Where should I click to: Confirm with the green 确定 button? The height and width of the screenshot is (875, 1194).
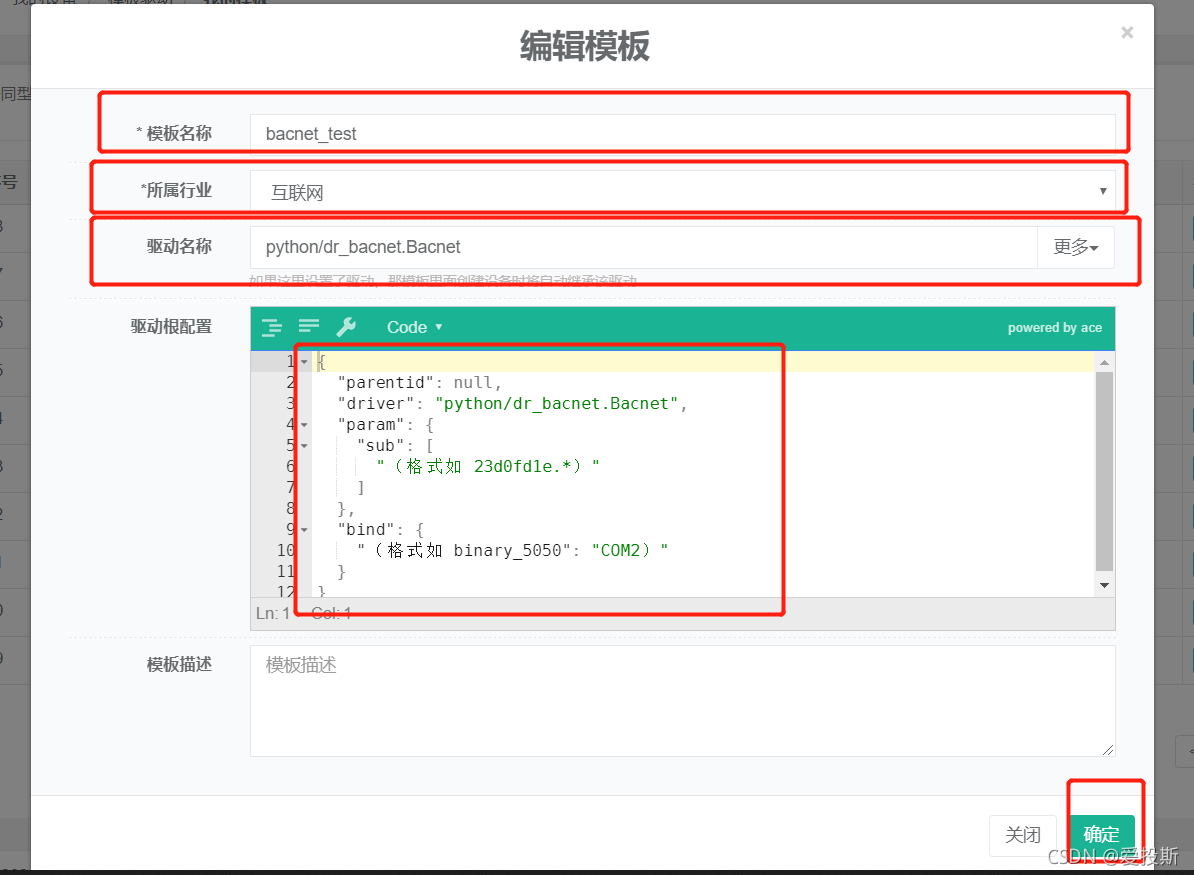coord(1101,835)
